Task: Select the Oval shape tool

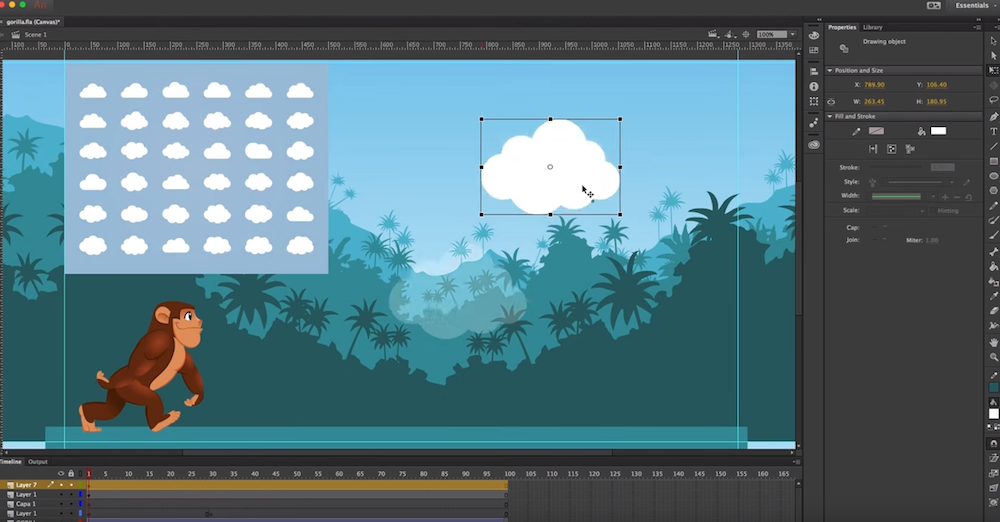Action: click(993, 176)
